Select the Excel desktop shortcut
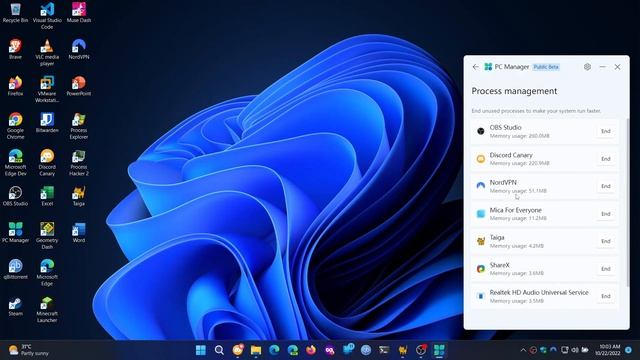The image size is (640, 360). click(x=47, y=196)
